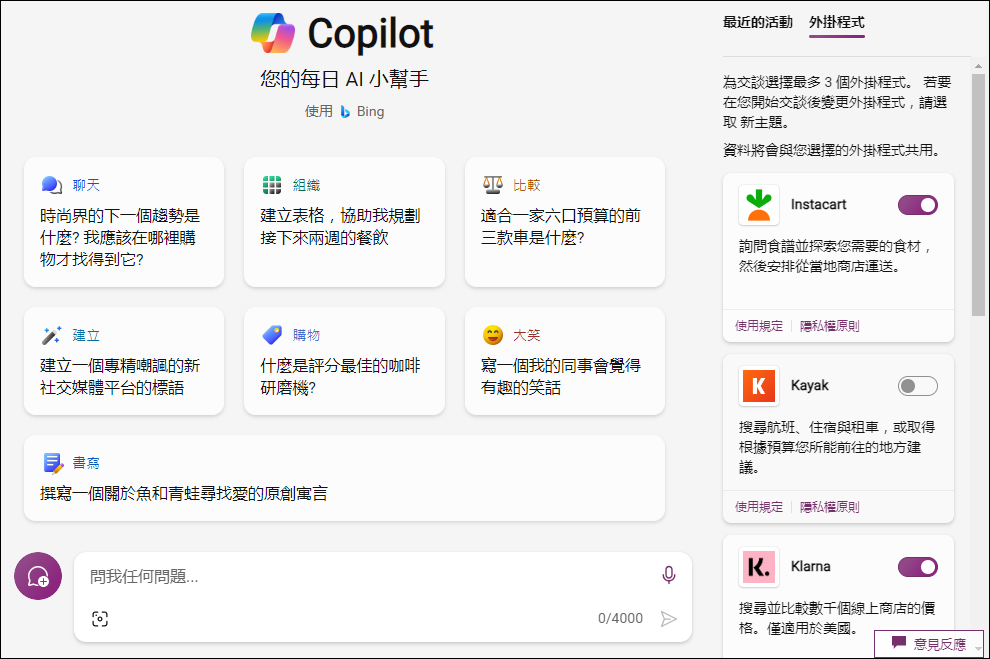
Task: Click the Copilot logo icon
Action: [x=273, y=33]
